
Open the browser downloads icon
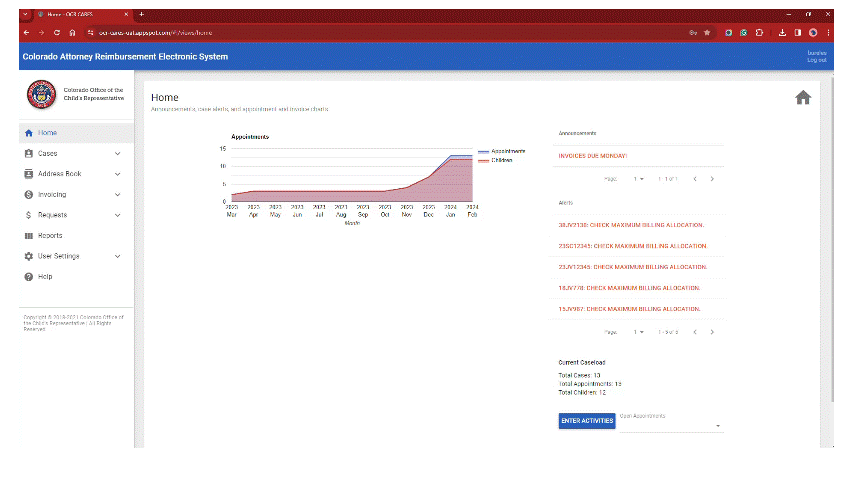[x=782, y=33]
